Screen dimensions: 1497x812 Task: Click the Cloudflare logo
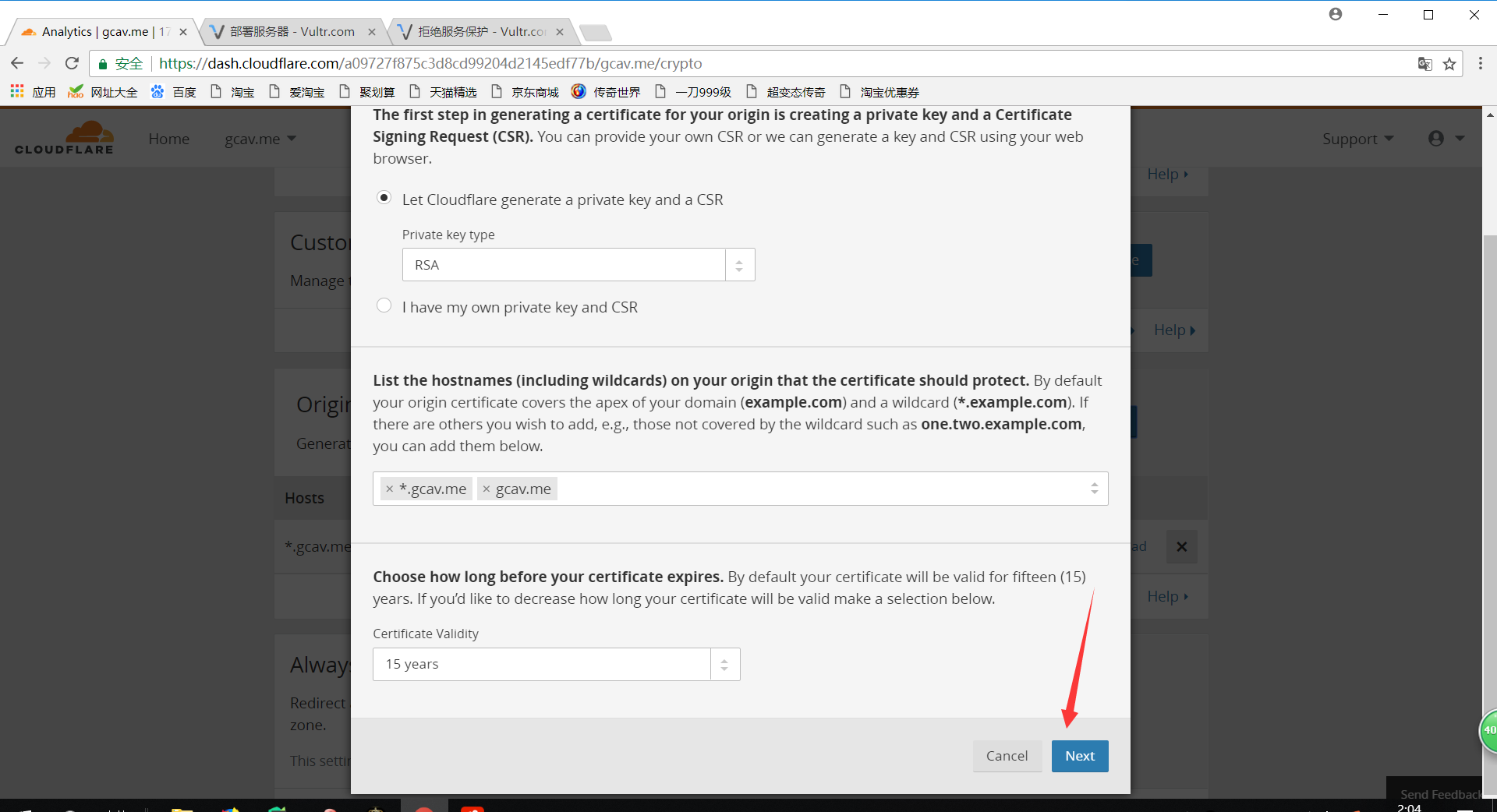point(64,138)
